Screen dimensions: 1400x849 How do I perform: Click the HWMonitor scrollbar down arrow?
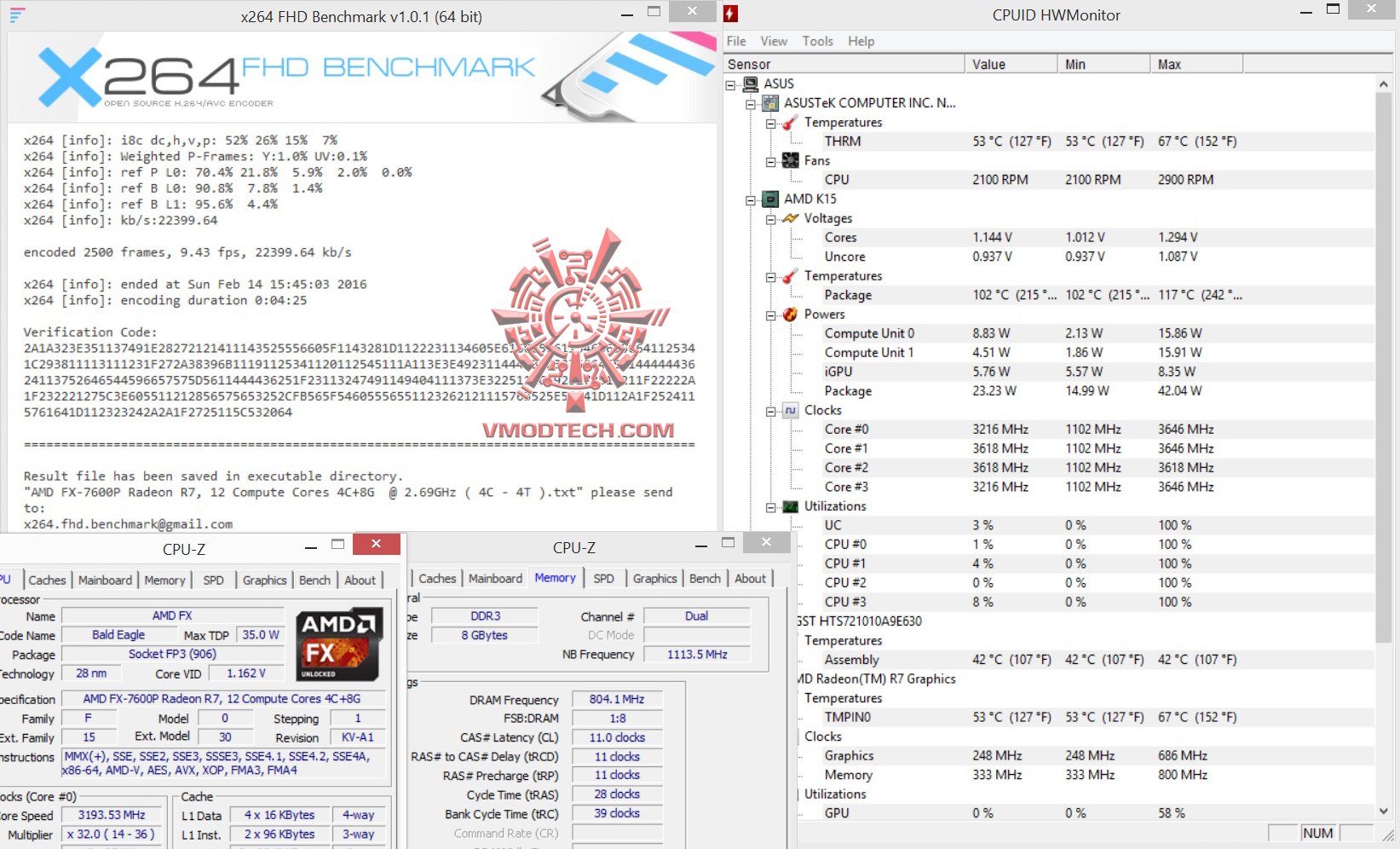coord(1383,811)
